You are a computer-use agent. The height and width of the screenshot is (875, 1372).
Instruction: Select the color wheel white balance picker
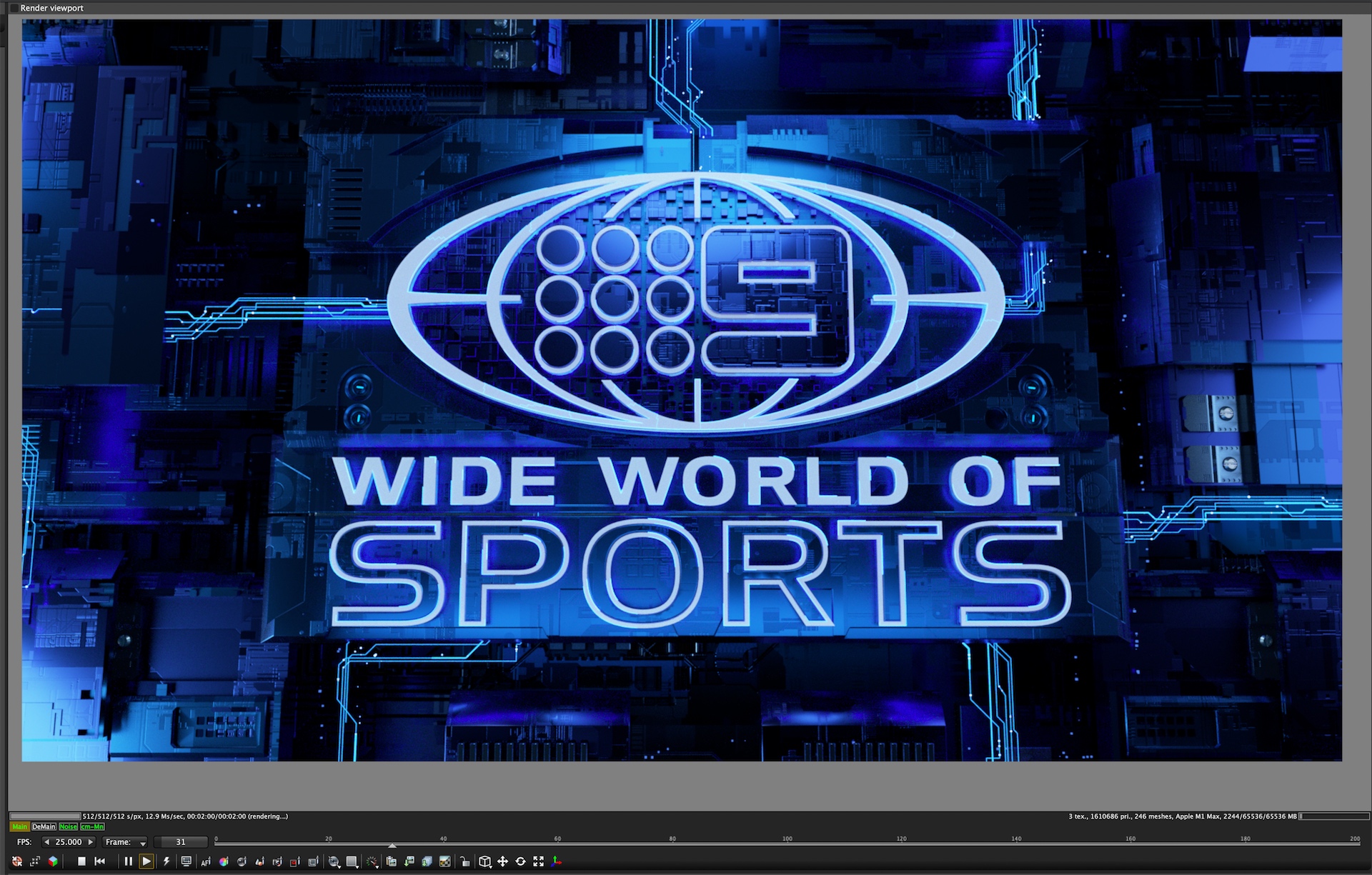click(x=224, y=861)
